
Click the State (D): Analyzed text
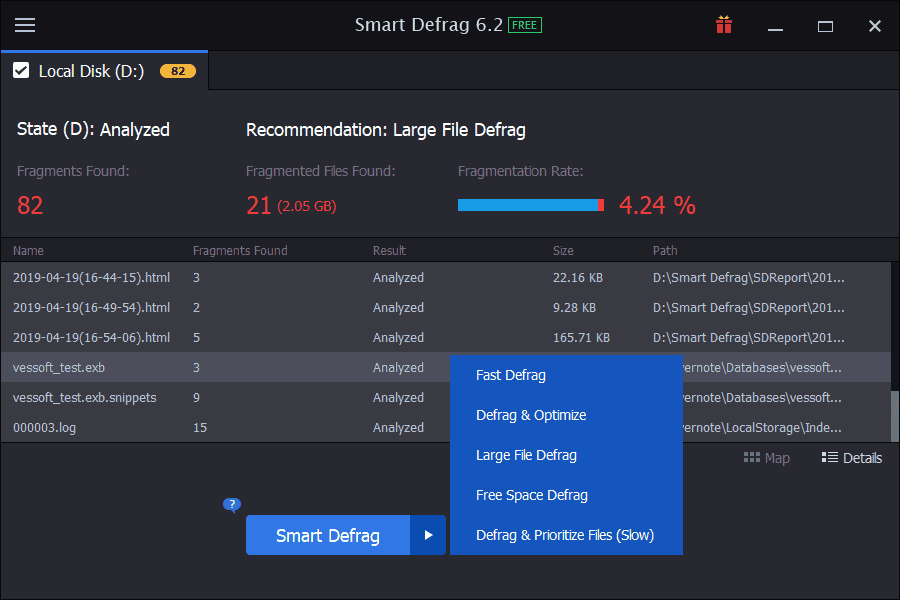click(x=93, y=129)
